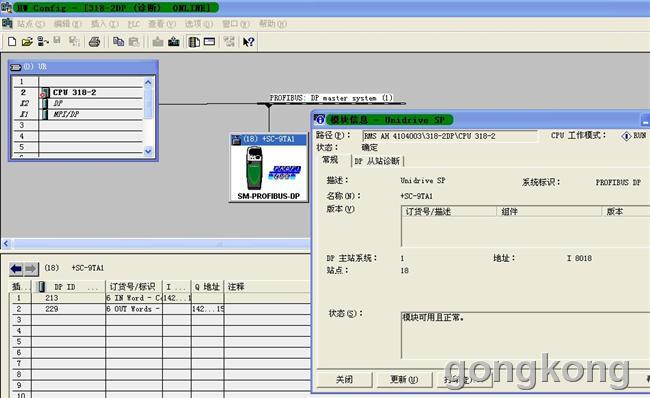
Task: Click the New document toolbar icon
Action: click(x=12, y=42)
